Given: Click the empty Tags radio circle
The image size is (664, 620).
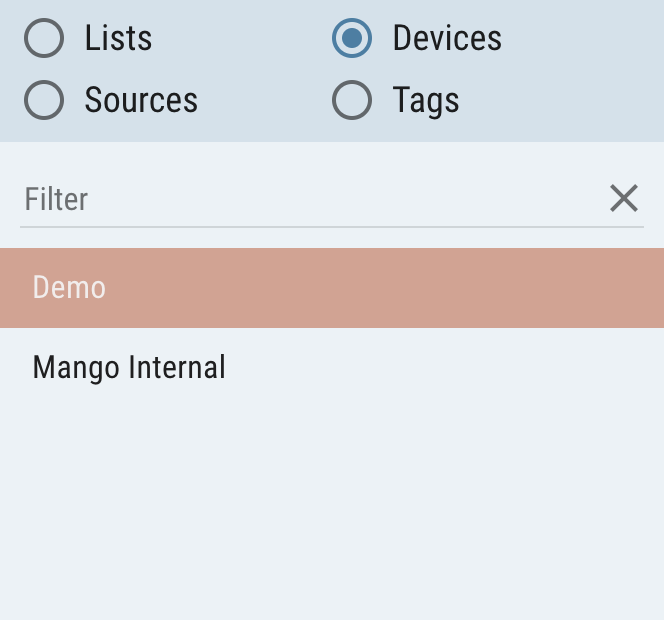Looking at the screenshot, I should 352,100.
